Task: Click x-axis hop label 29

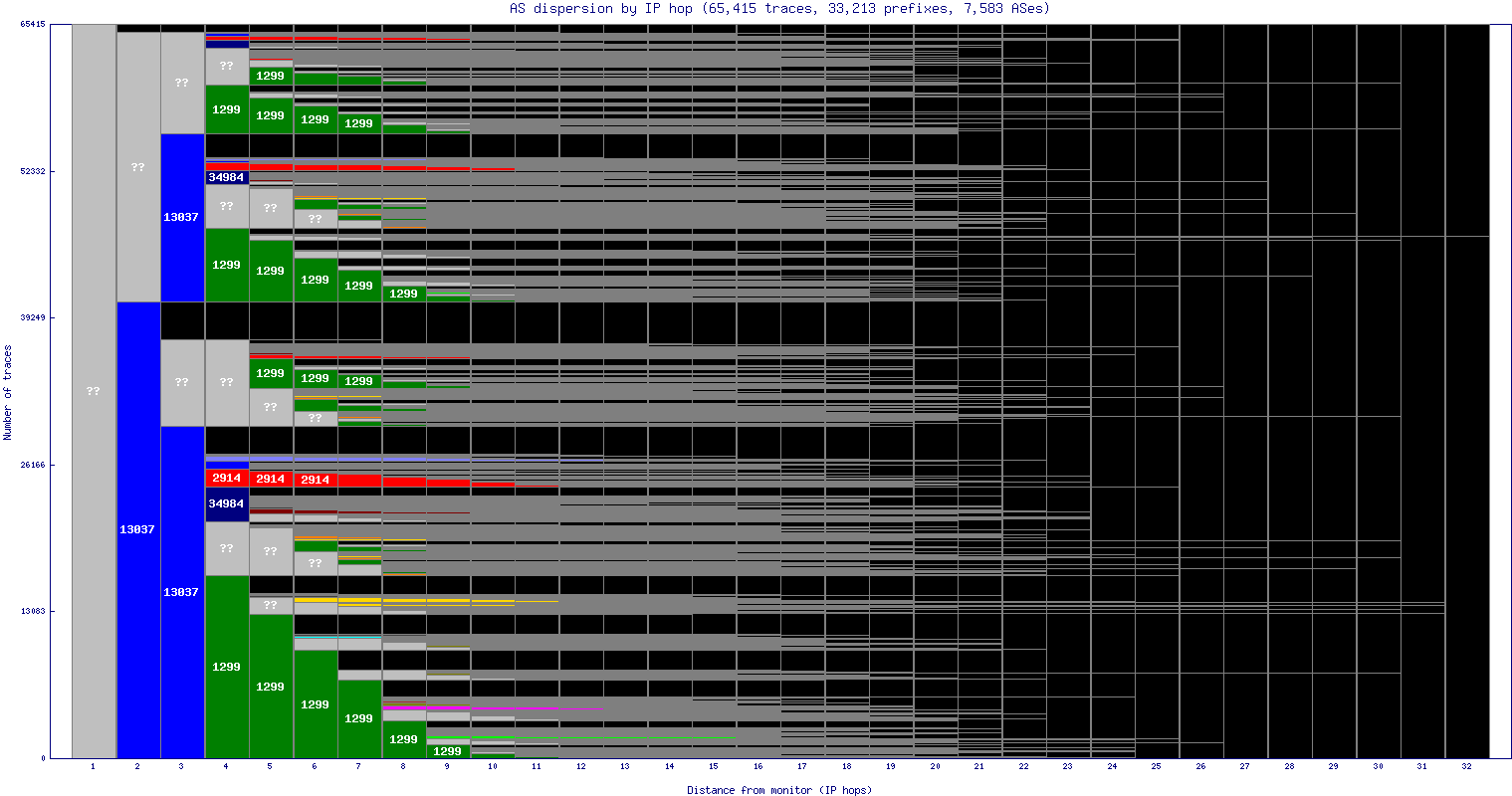Action: tap(1334, 767)
